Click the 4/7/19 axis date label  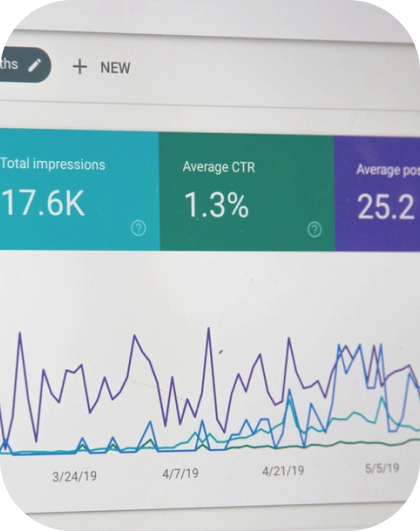180,473
